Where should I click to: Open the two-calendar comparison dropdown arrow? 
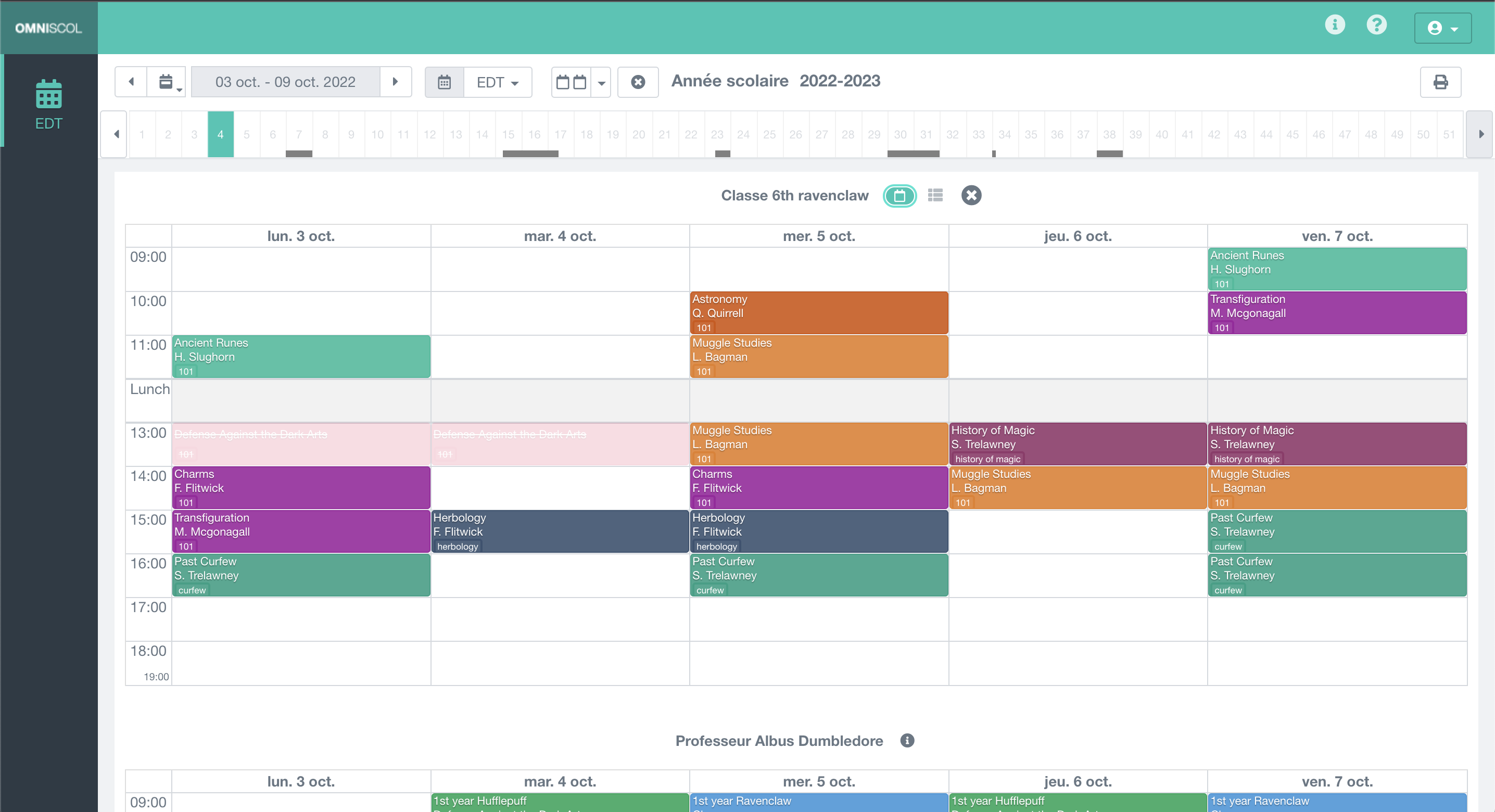tap(601, 82)
